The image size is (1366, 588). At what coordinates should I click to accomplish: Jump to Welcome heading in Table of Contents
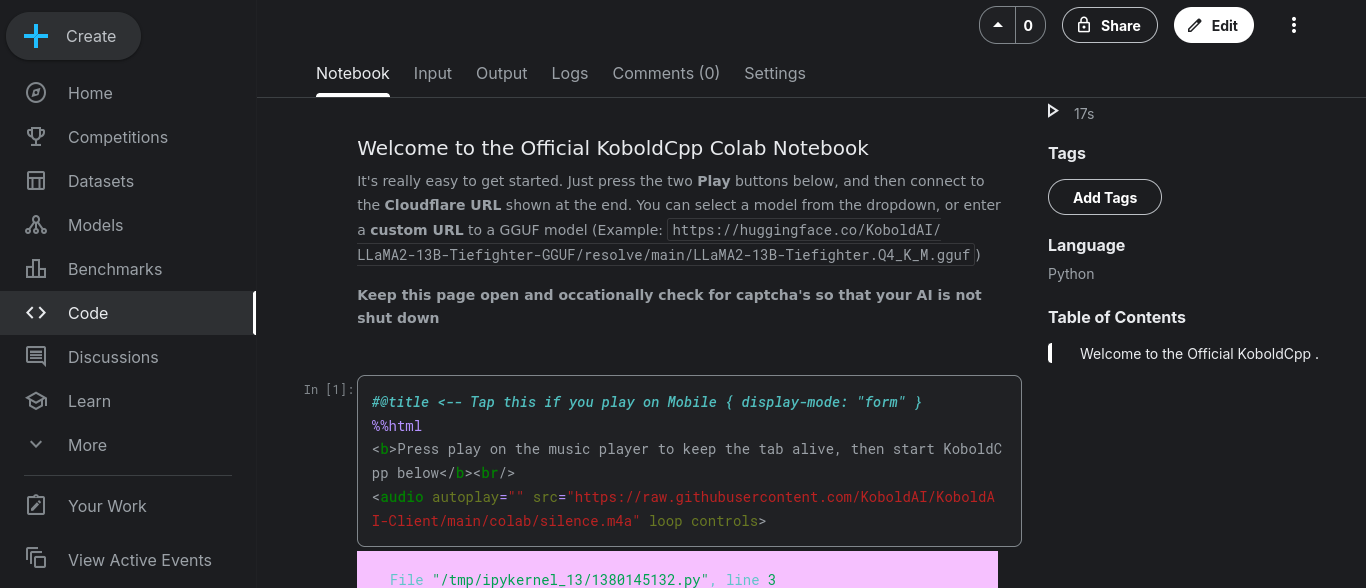tap(1199, 353)
